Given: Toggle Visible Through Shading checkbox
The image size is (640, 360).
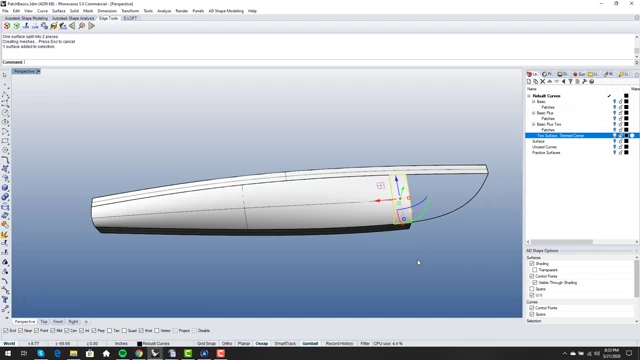Looking at the screenshot, I should pos(535,282).
